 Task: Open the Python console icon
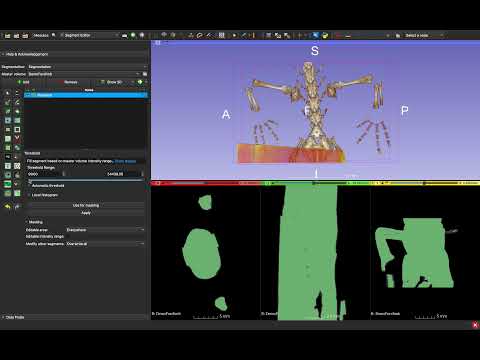[325, 35]
